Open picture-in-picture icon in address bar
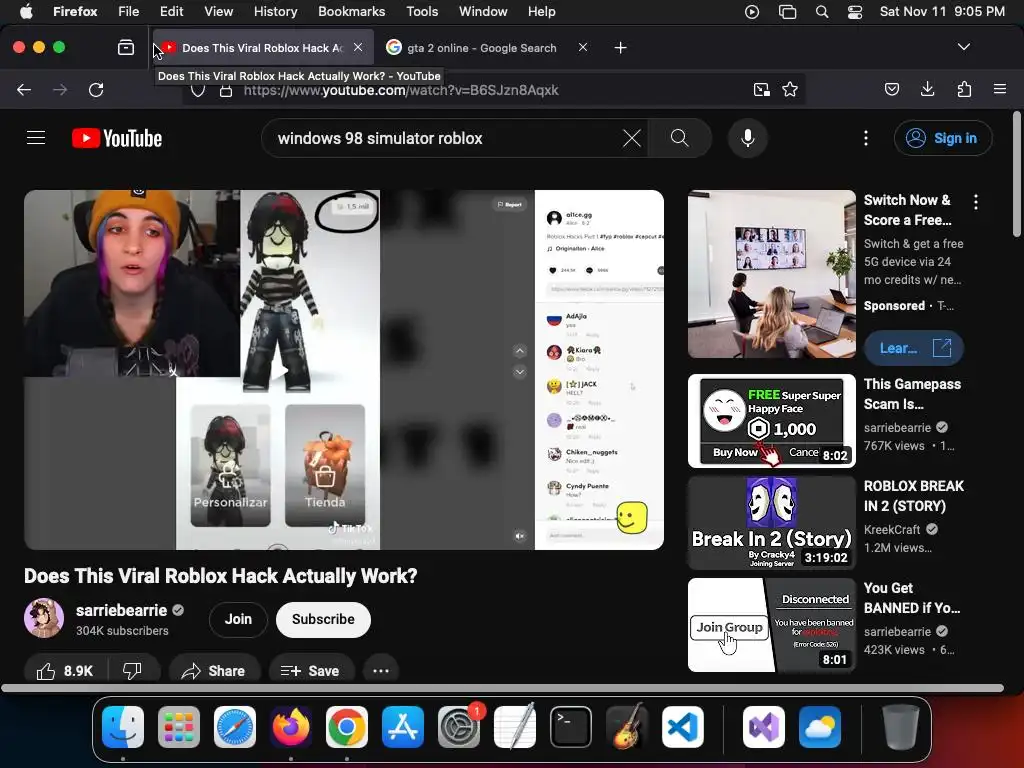 (x=761, y=89)
